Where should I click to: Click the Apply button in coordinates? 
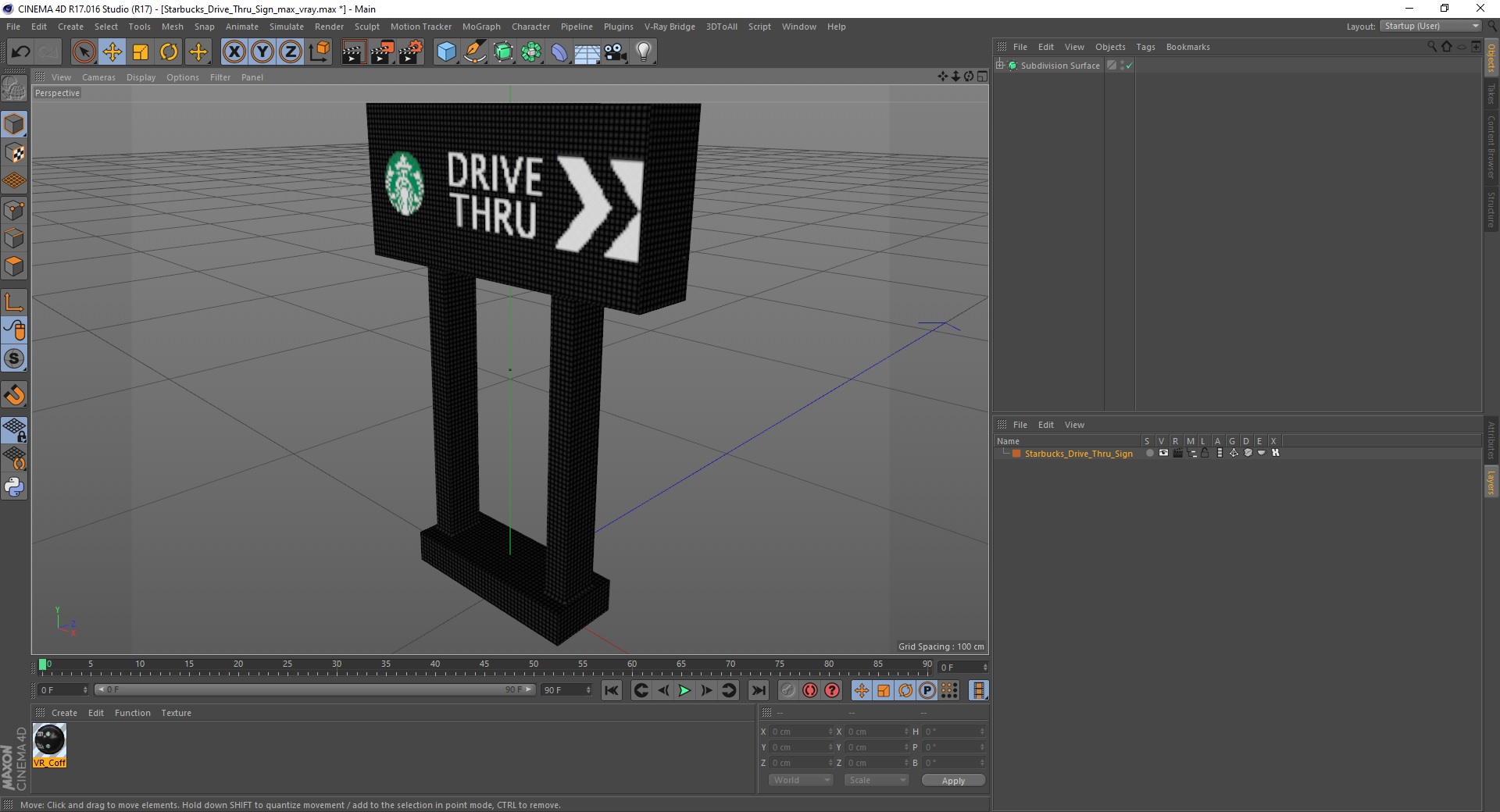coord(953,781)
